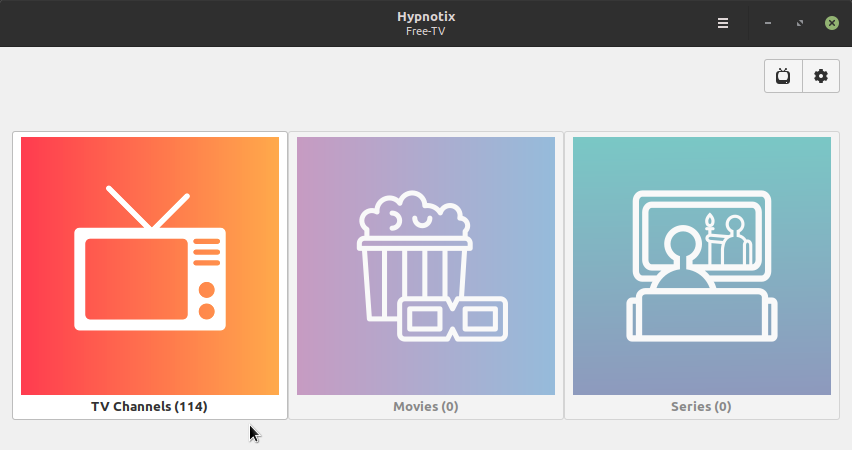Minimize the Hypnotix window
The width and height of the screenshot is (852, 450).
click(x=768, y=23)
